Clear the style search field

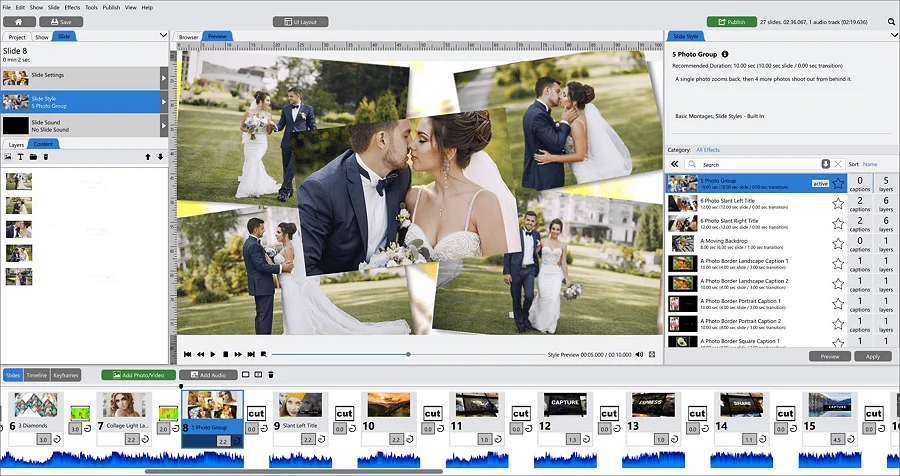pyautogui.click(x=838, y=164)
